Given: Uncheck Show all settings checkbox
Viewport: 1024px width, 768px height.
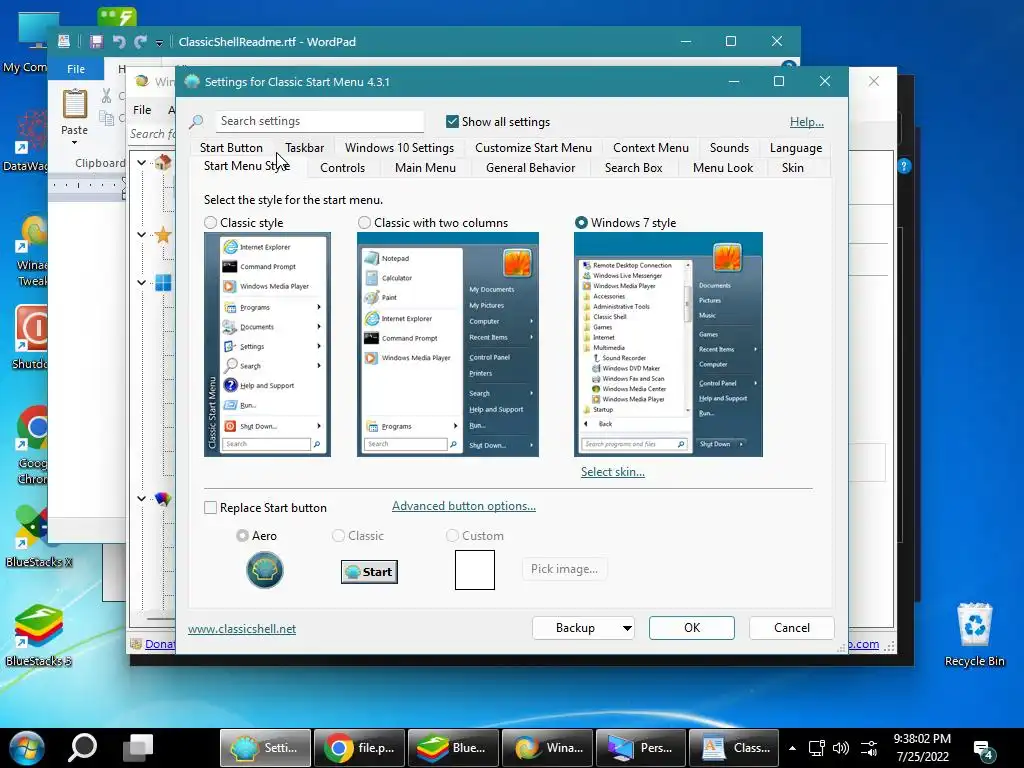Looking at the screenshot, I should (x=452, y=121).
